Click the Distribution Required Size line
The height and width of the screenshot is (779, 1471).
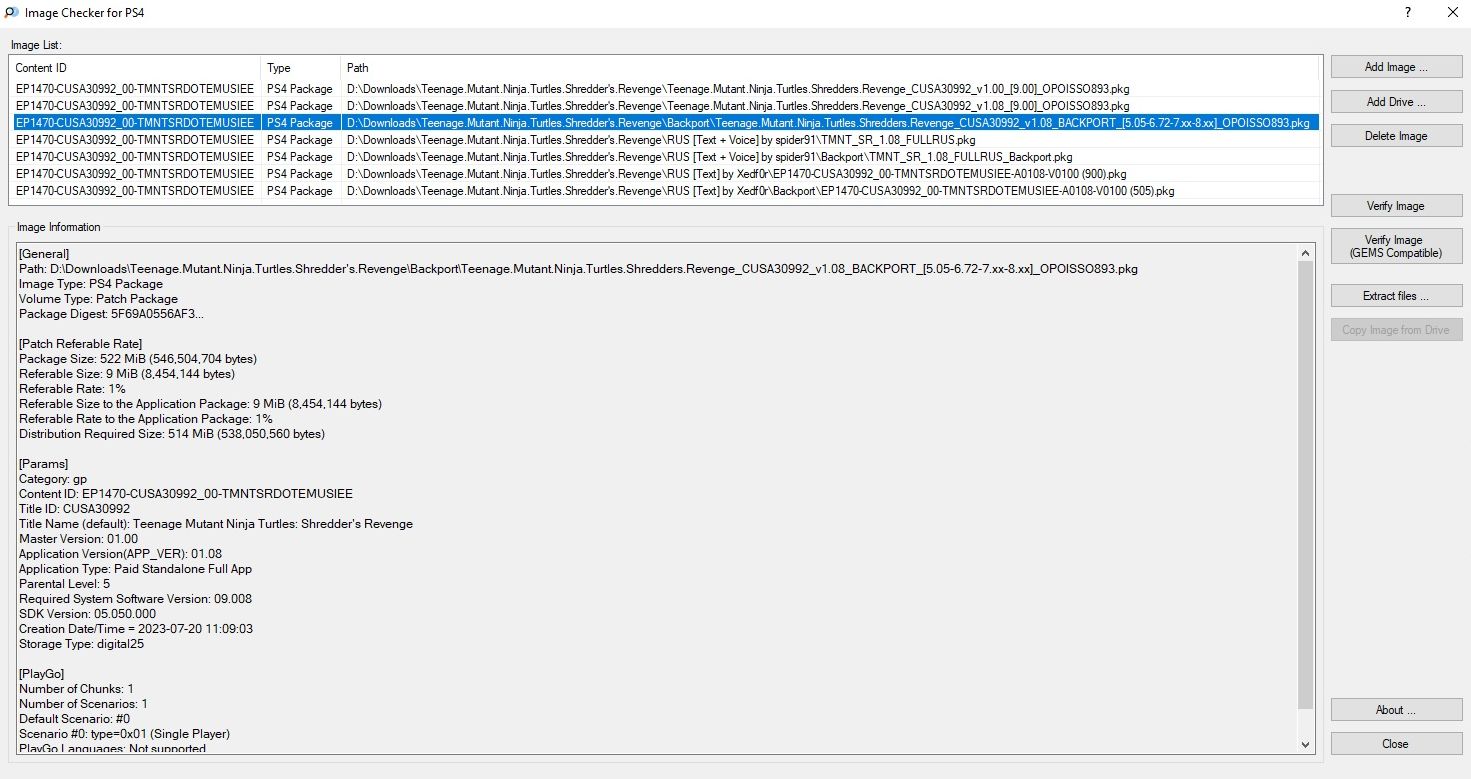(x=172, y=434)
